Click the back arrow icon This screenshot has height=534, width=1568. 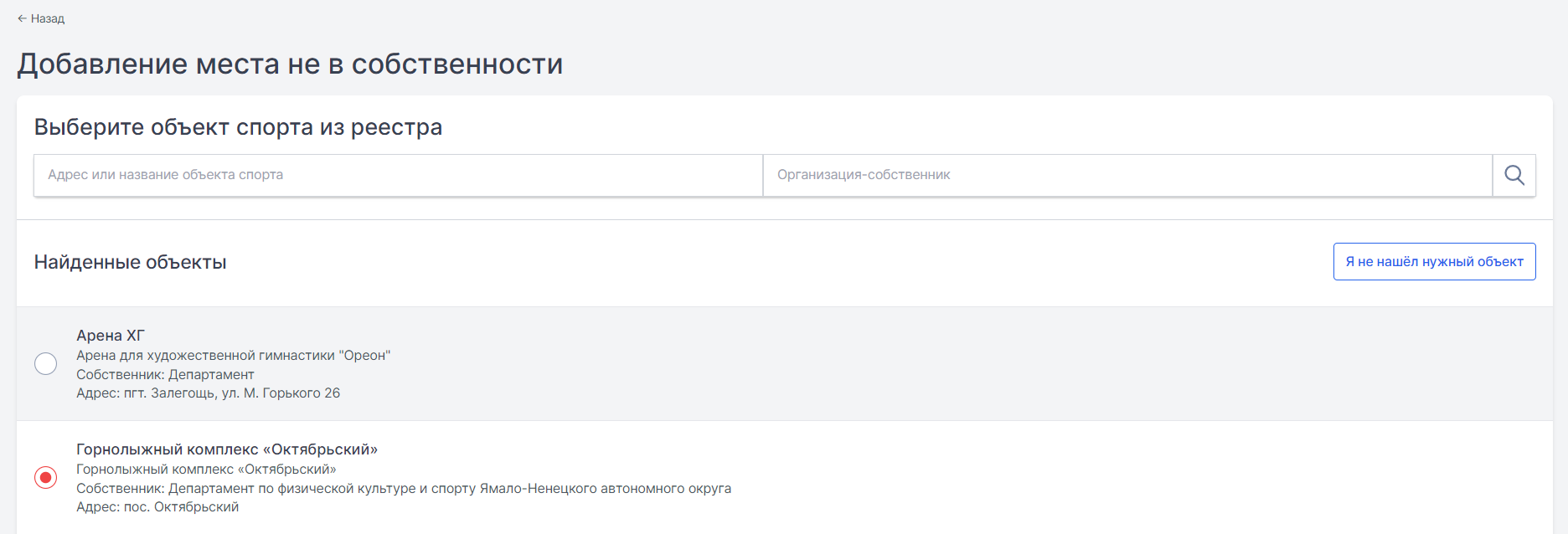22,18
